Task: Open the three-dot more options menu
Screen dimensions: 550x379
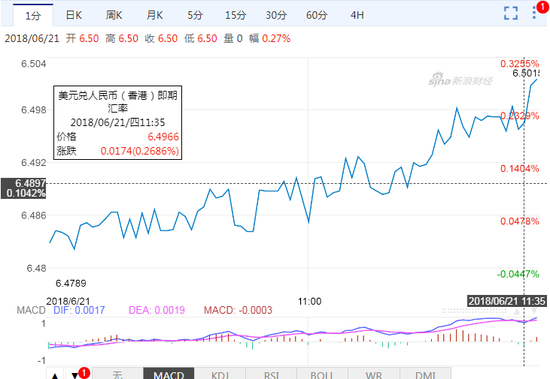Action: point(534,13)
